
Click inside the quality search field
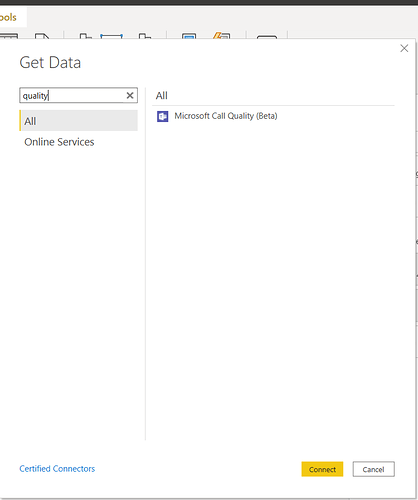[x=72, y=96]
